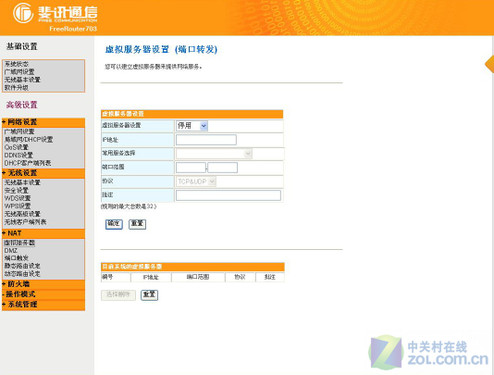Open 无线基本设置 under 无线设置
The image size is (494, 375).
(x=22, y=183)
